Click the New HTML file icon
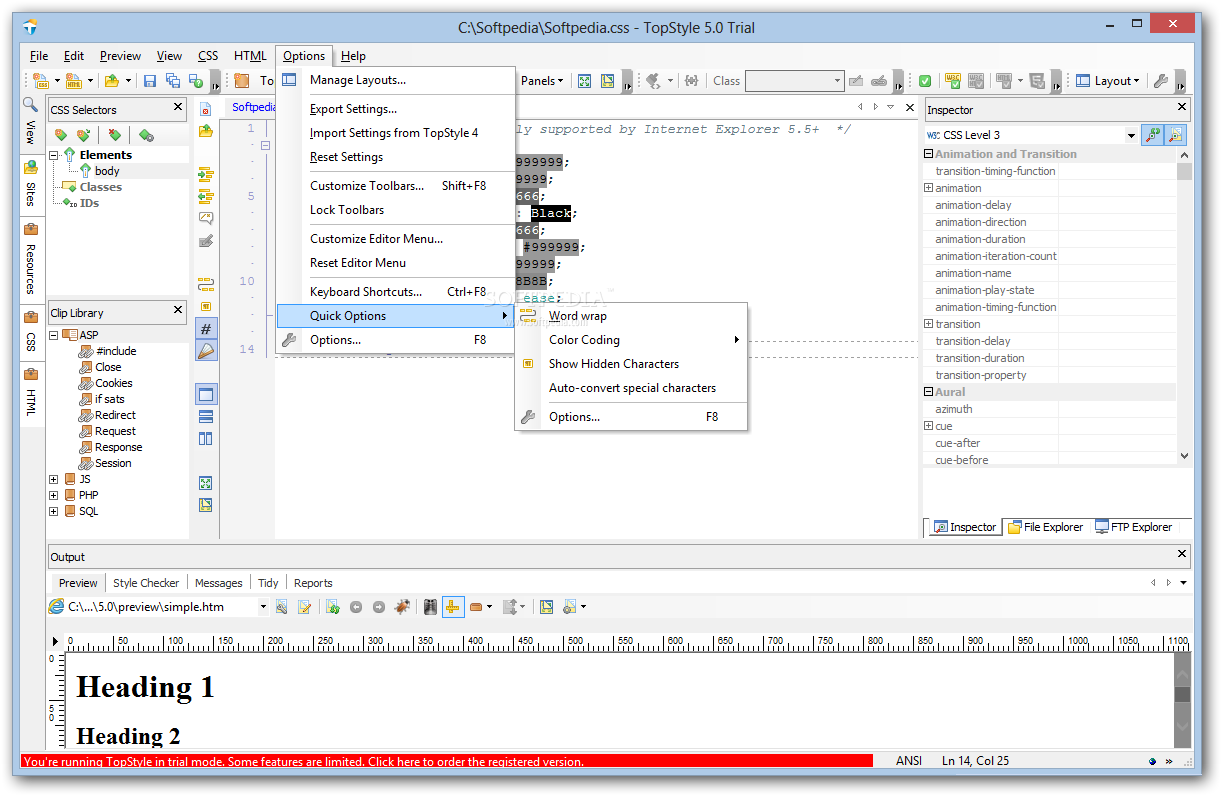Screen dimensions: 1222x796 (74, 81)
